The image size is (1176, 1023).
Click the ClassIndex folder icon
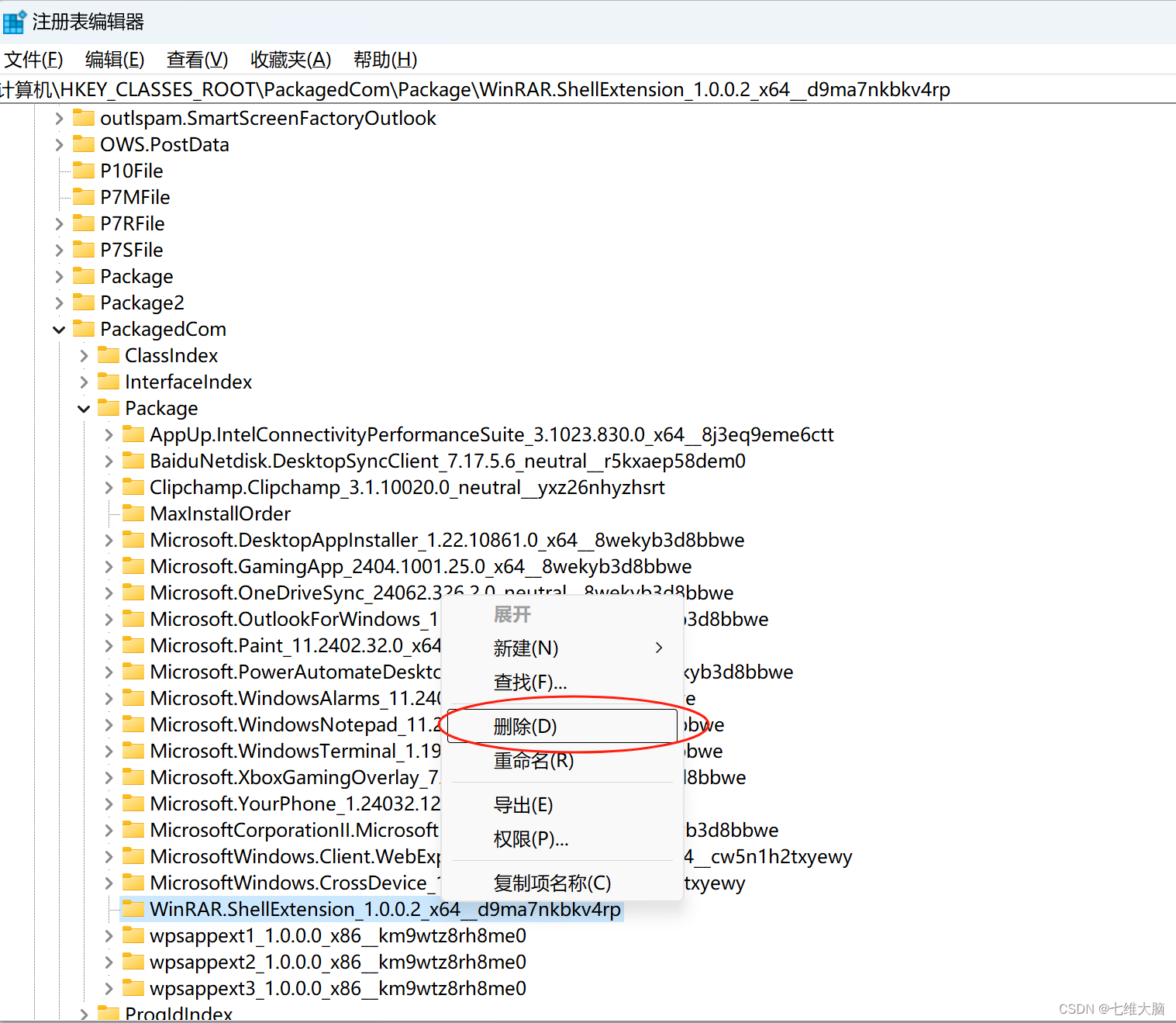point(109,354)
